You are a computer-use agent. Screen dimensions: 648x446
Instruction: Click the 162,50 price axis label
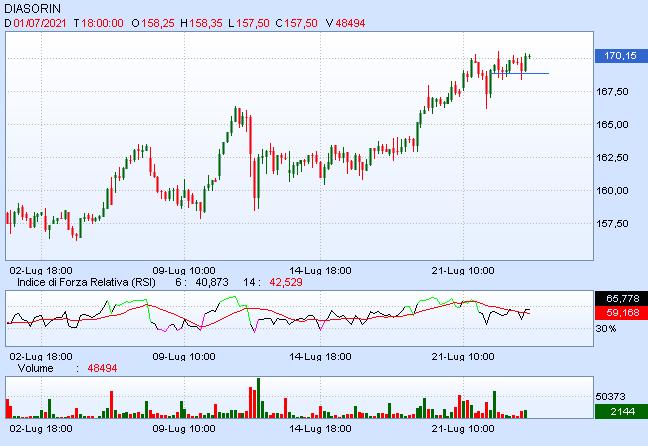click(612, 157)
